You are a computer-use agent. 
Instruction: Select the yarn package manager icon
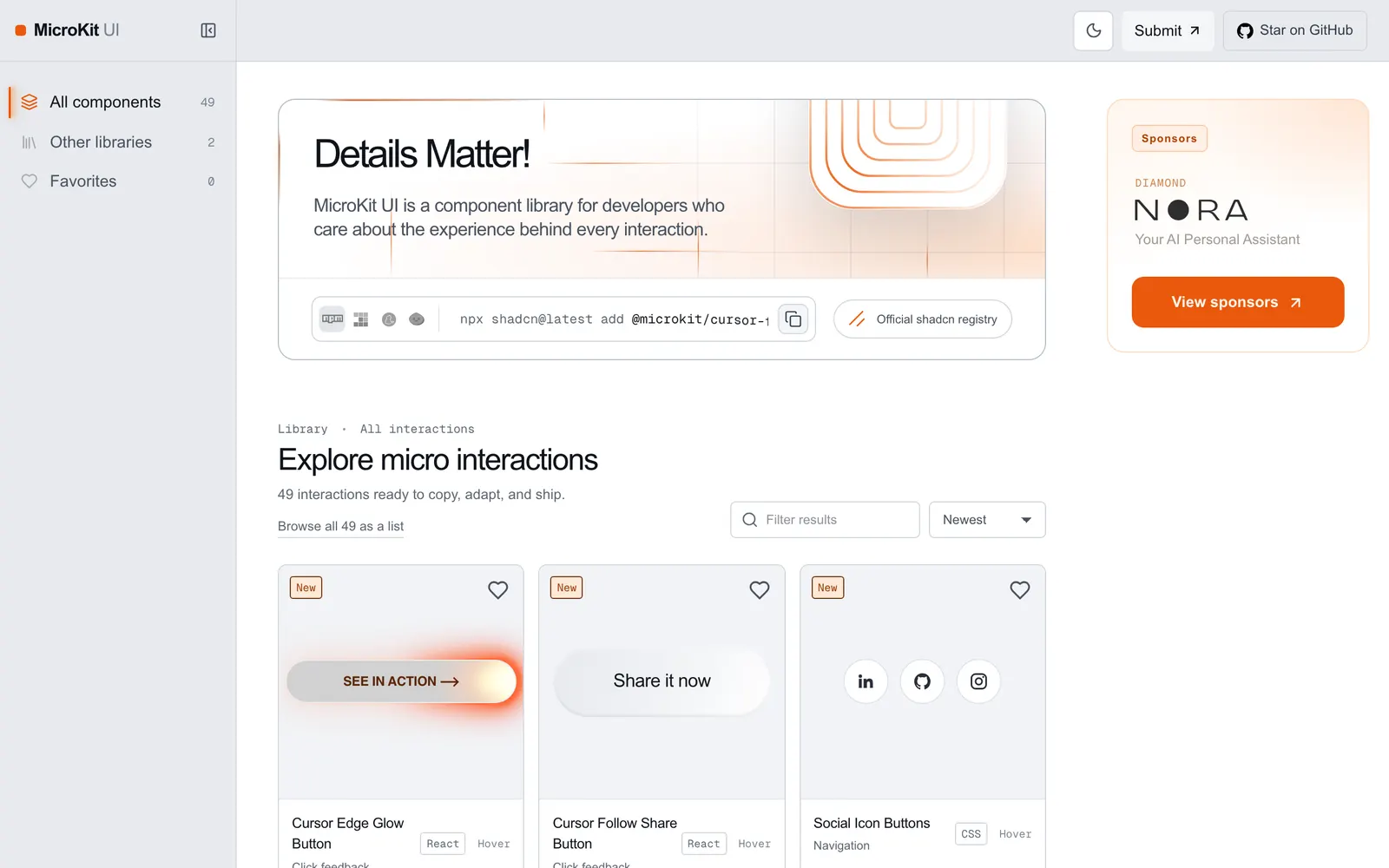click(389, 319)
